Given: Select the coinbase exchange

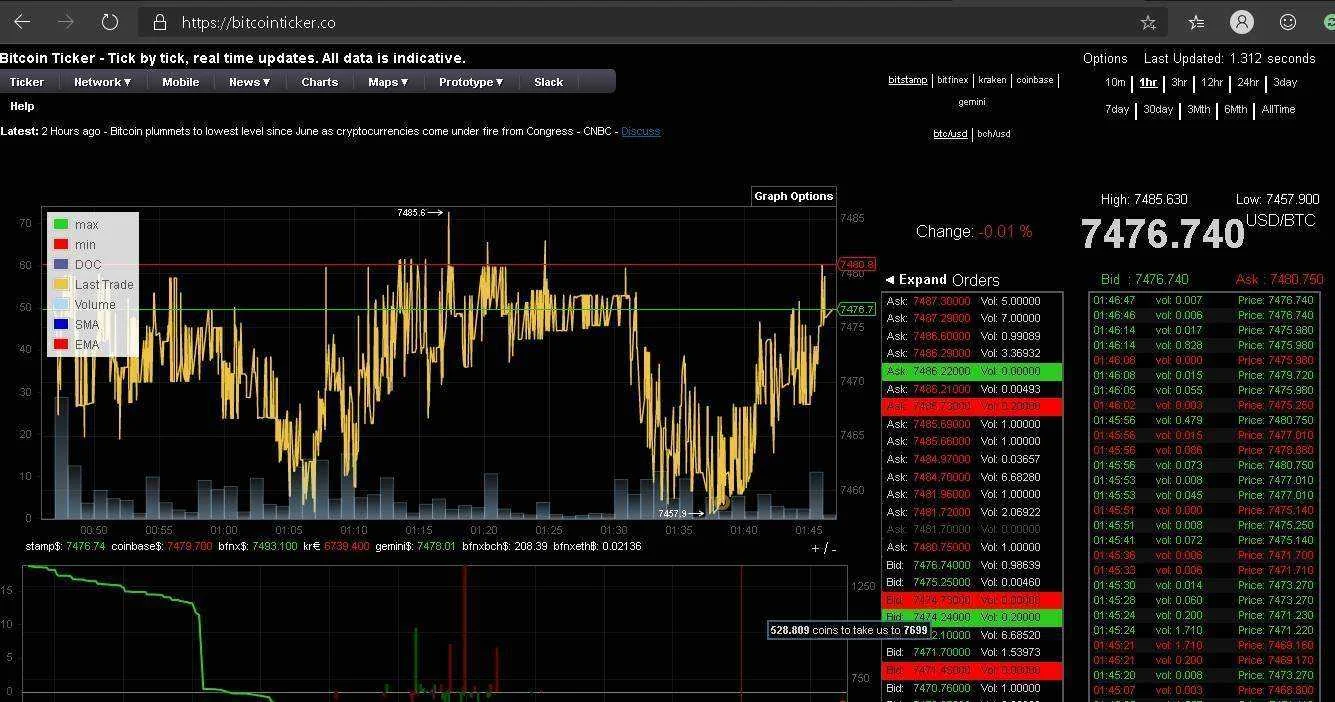Looking at the screenshot, I should 1035,80.
